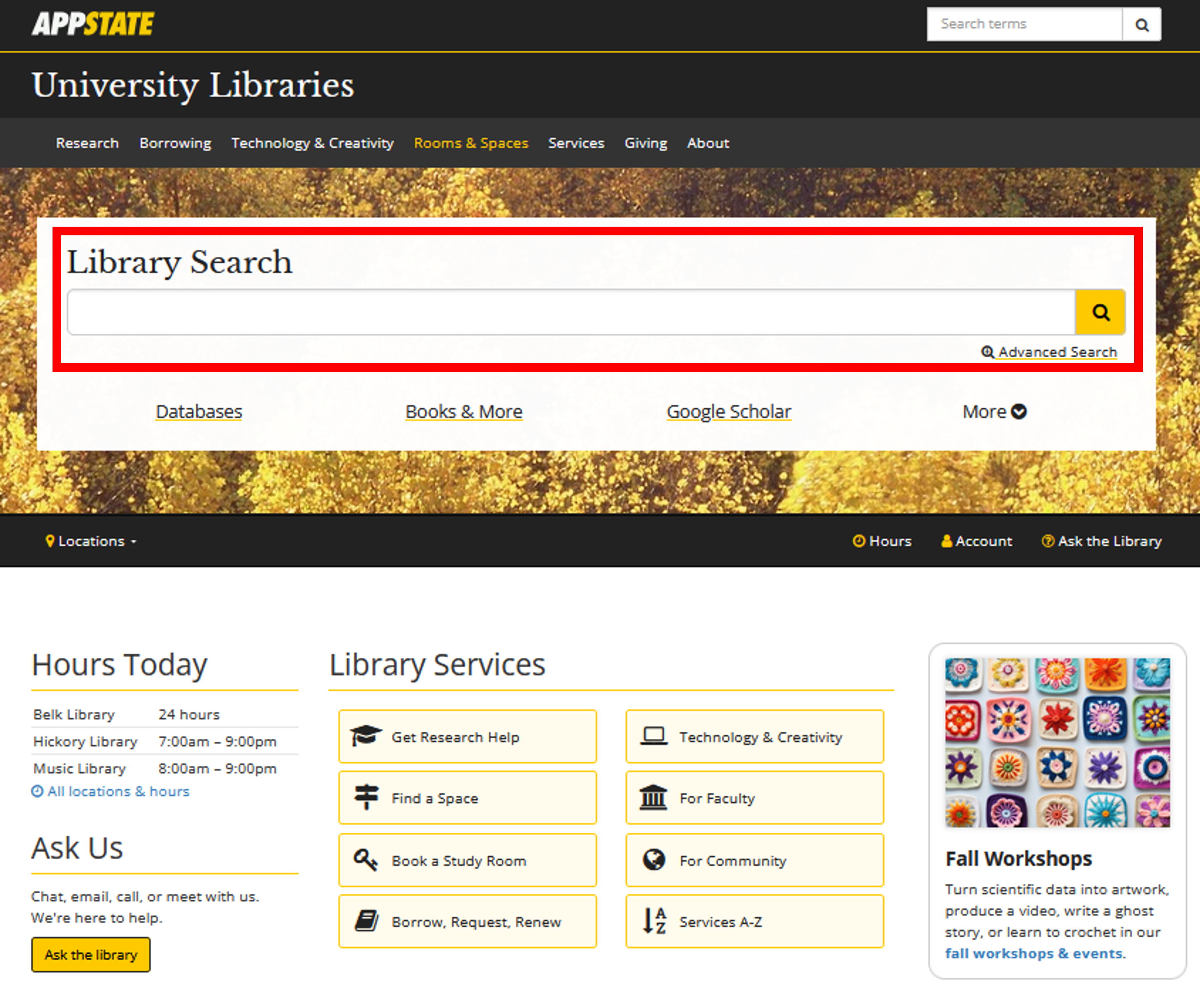Click the graduation cap Get Research Help icon

(365, 735)
